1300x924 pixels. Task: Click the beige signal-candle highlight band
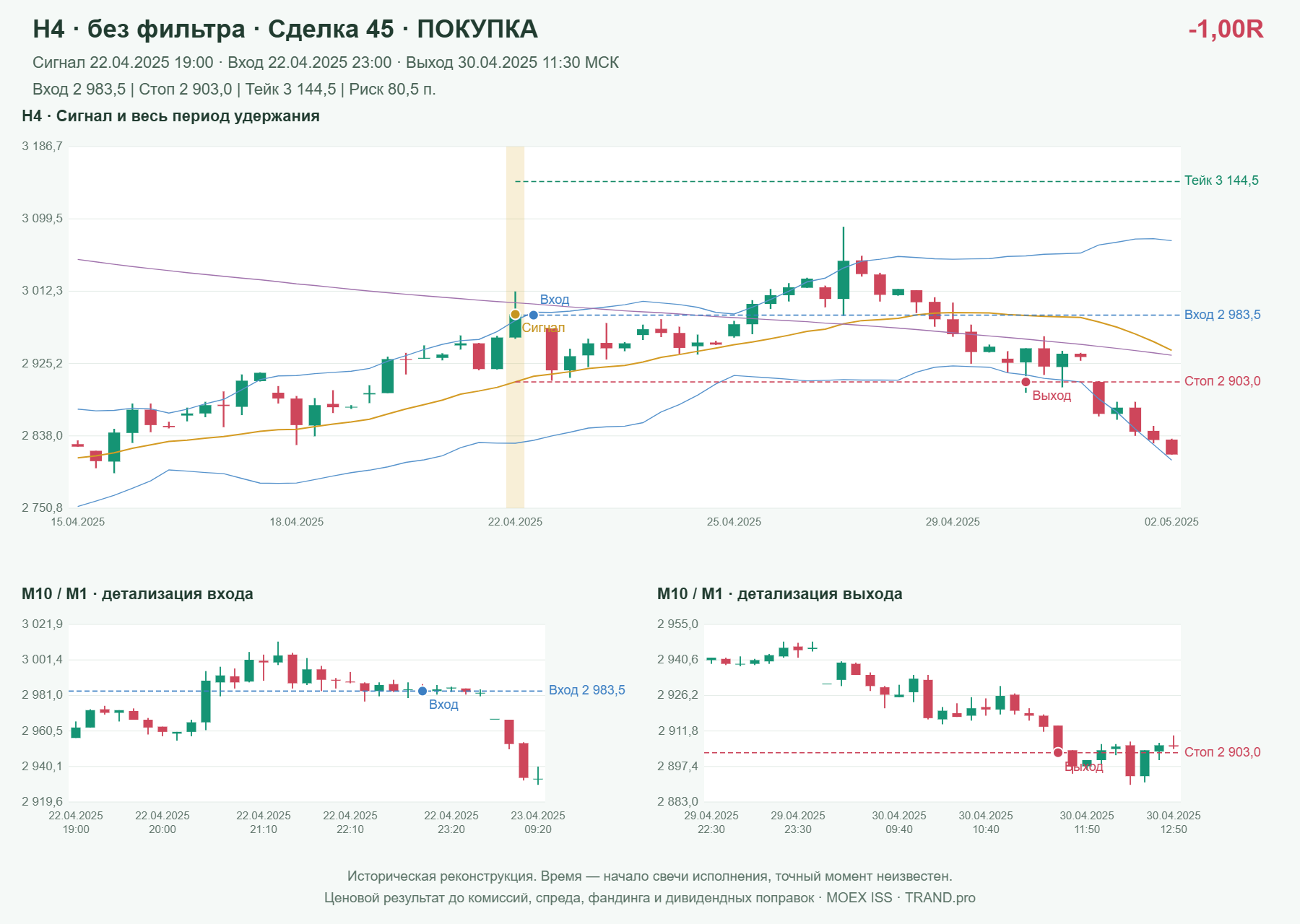tap(515, 327)
